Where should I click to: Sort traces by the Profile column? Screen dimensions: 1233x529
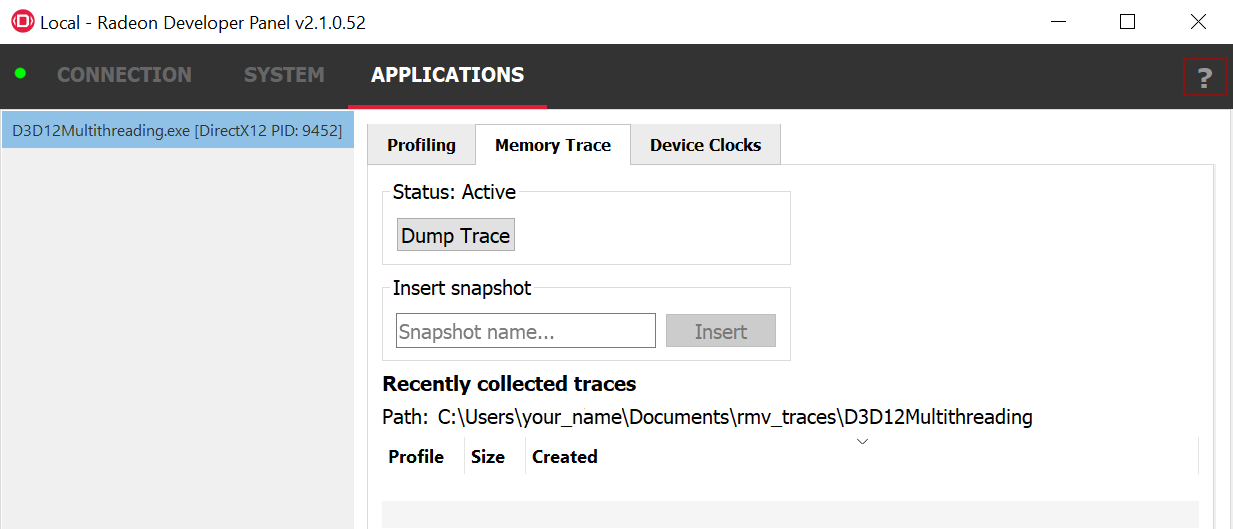click(x=416, y=457)
